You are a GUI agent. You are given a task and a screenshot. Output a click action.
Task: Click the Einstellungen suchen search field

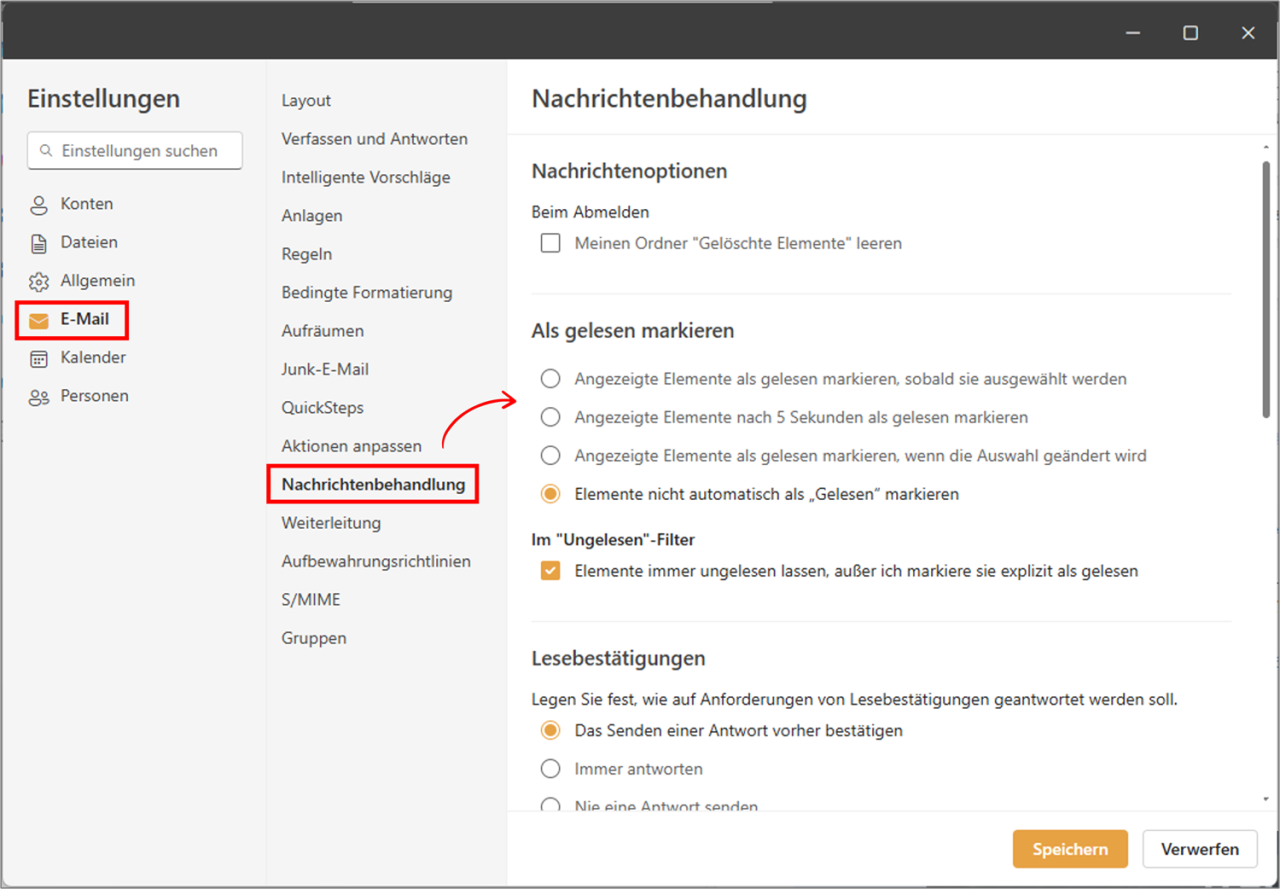coord(135,150)
